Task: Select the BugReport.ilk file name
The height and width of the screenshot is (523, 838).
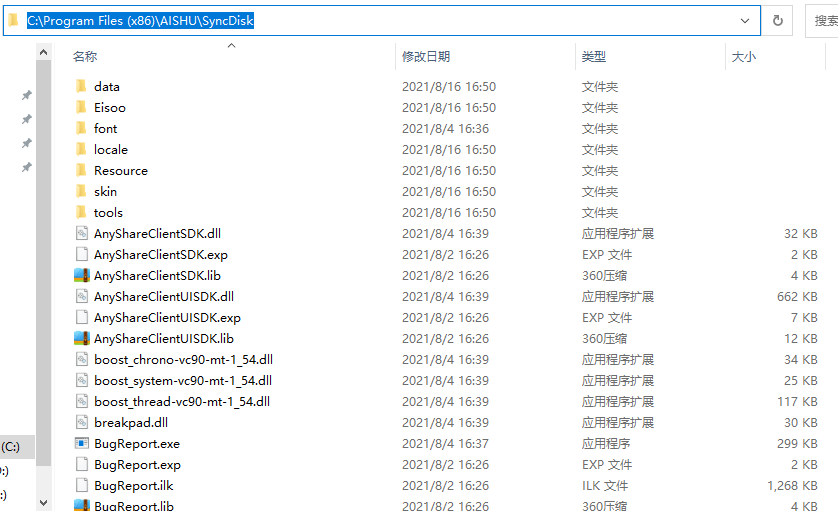Action: point(134,486)
